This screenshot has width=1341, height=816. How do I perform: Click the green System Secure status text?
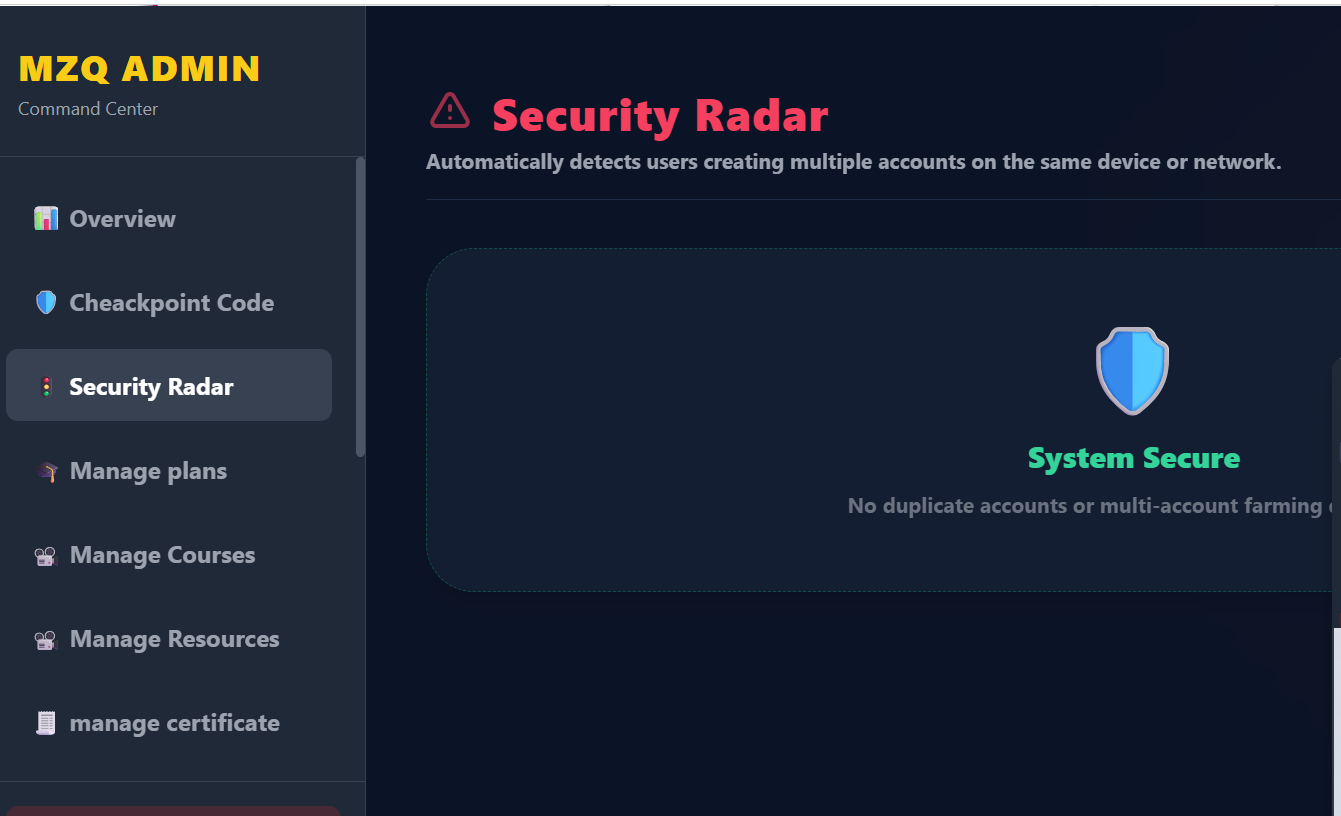pos(1133,458)
